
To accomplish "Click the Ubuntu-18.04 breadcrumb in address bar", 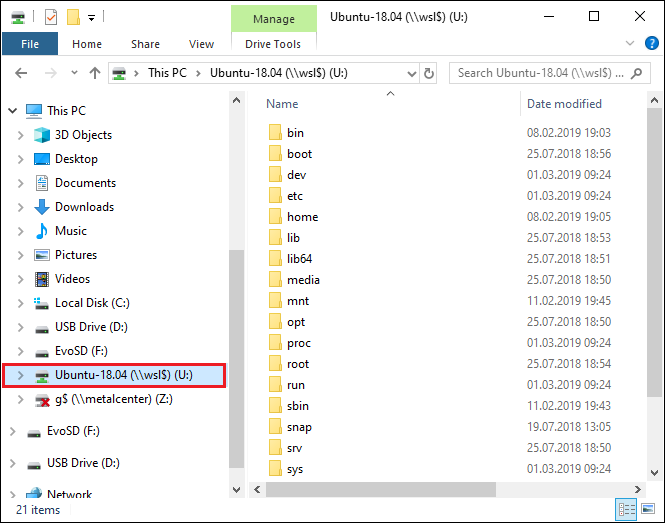I will (x=279, y=73).
